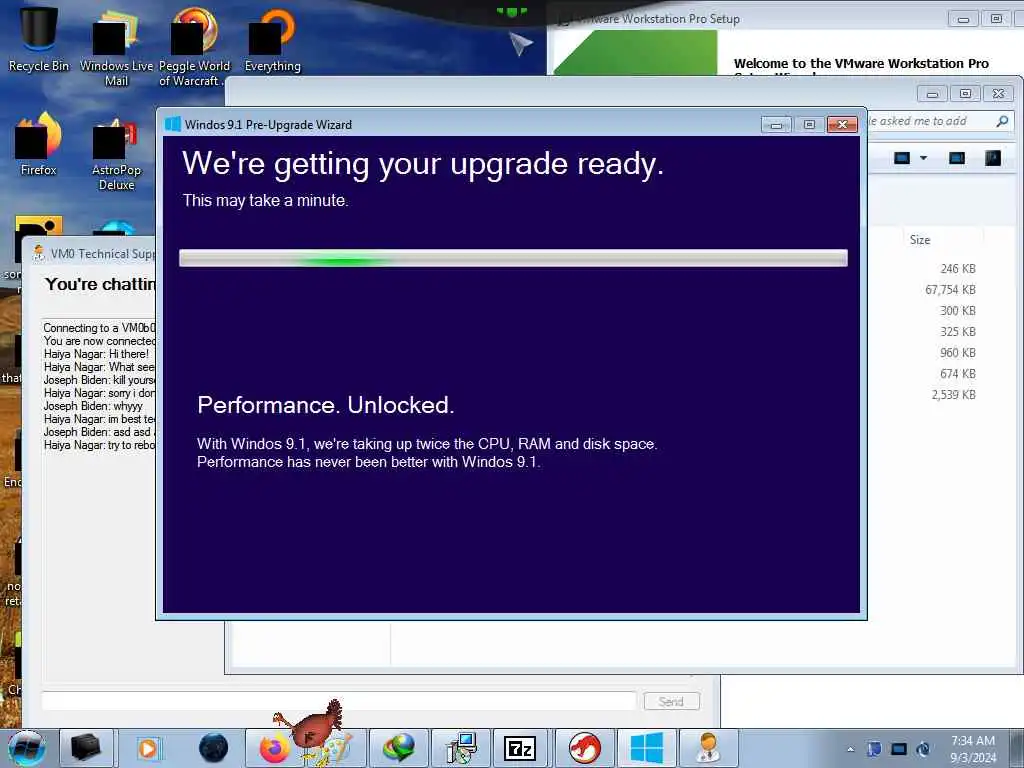Open the Explorer help icon
The width and height of the screenshot is (1024, 768).
[993, 158]
